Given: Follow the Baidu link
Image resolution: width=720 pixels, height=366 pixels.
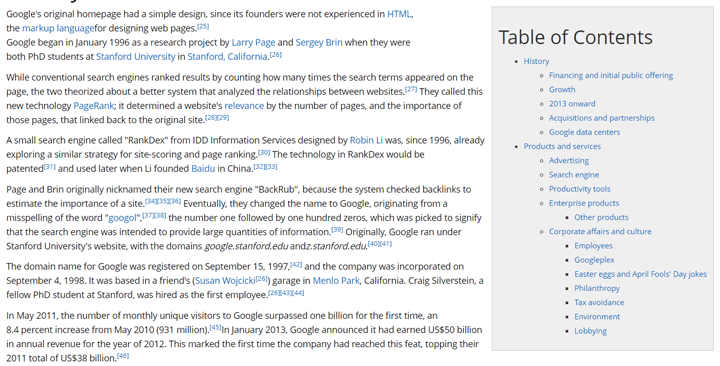Looking at the screenshot, I should pos(202,169).
